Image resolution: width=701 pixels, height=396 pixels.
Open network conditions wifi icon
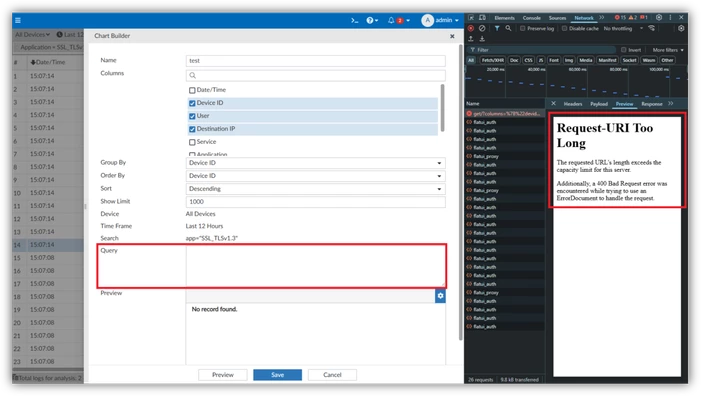tap(652, 28)
